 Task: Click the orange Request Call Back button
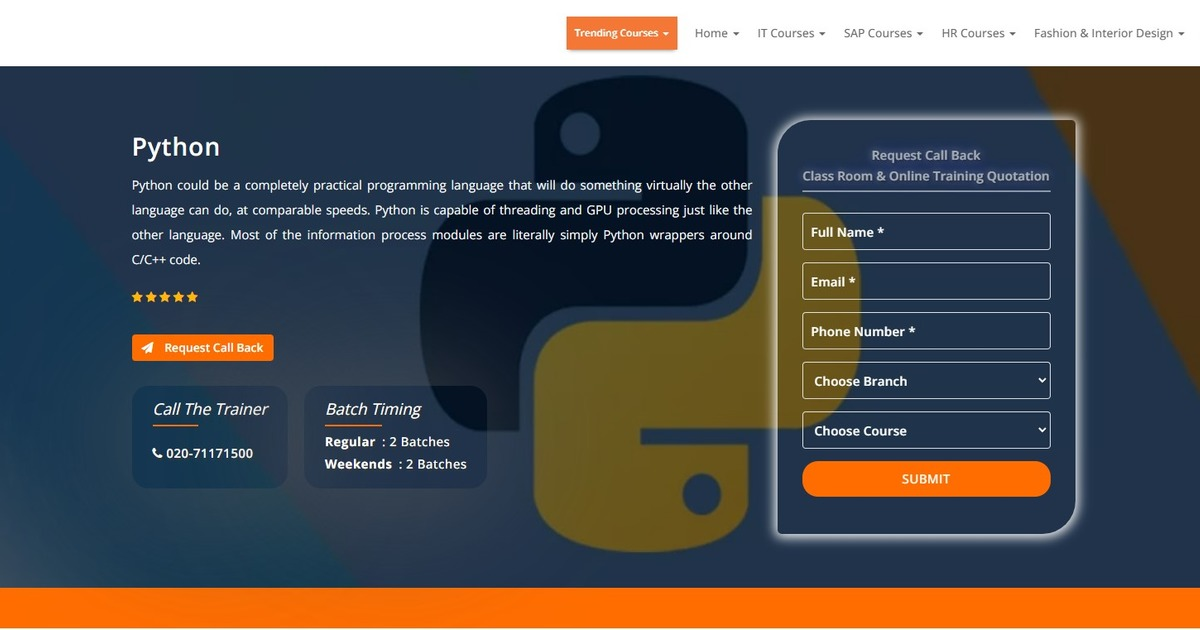pyautogui.click(x=202, y=348)
